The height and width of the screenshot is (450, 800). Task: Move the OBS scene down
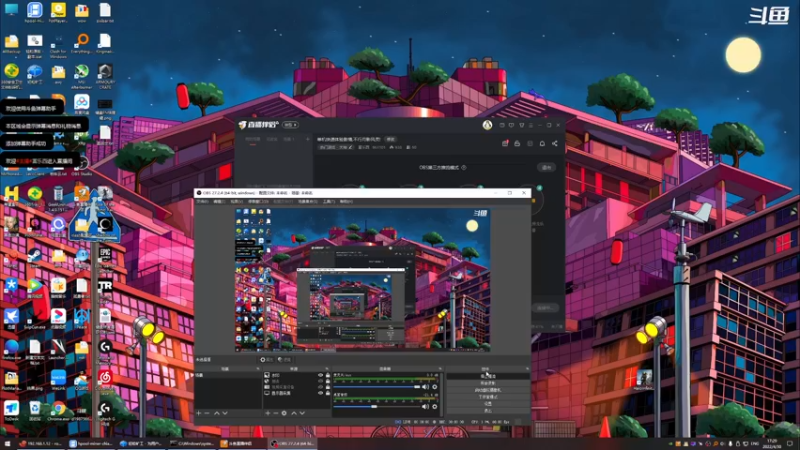pos(225,413)
